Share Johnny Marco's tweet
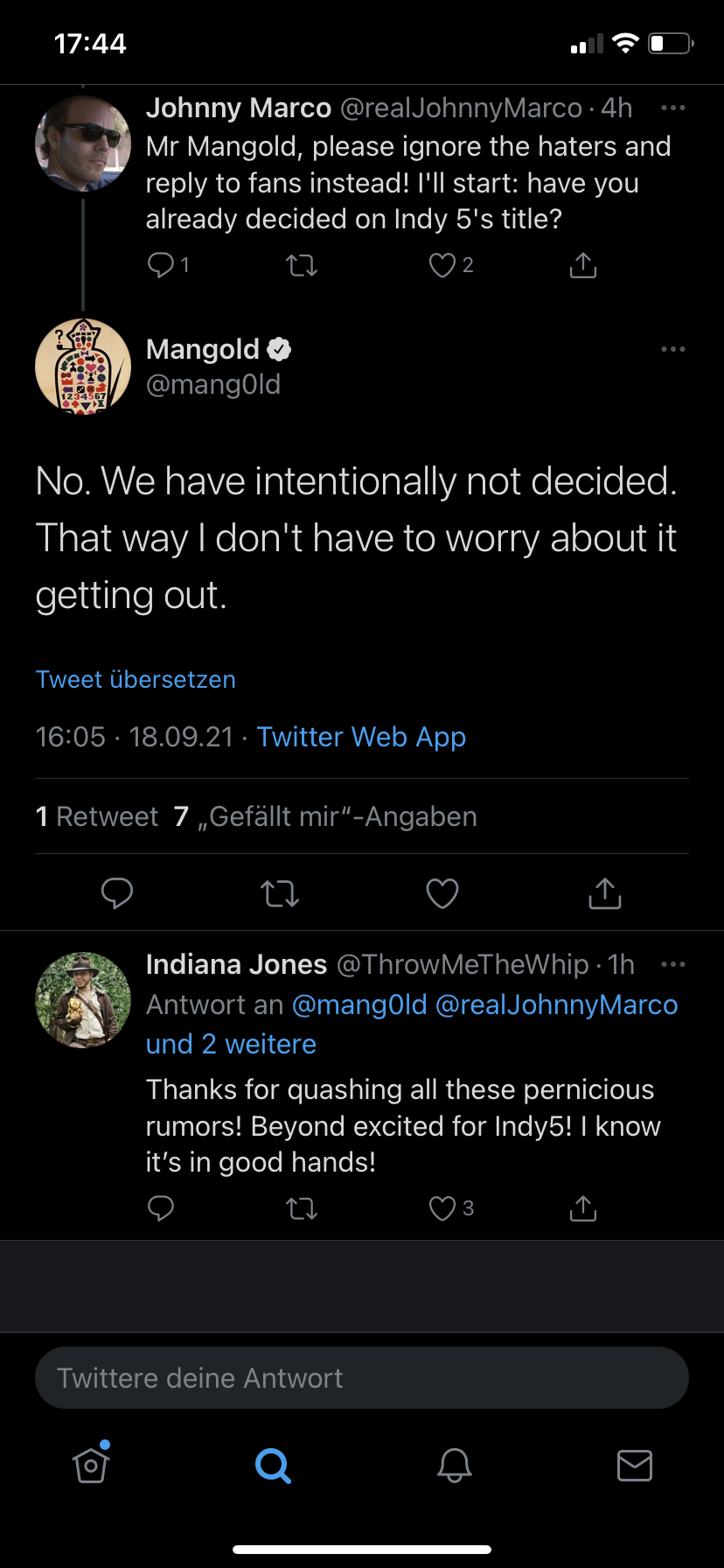This screenshot has width=724, height=1568. (x=582, y=265)
